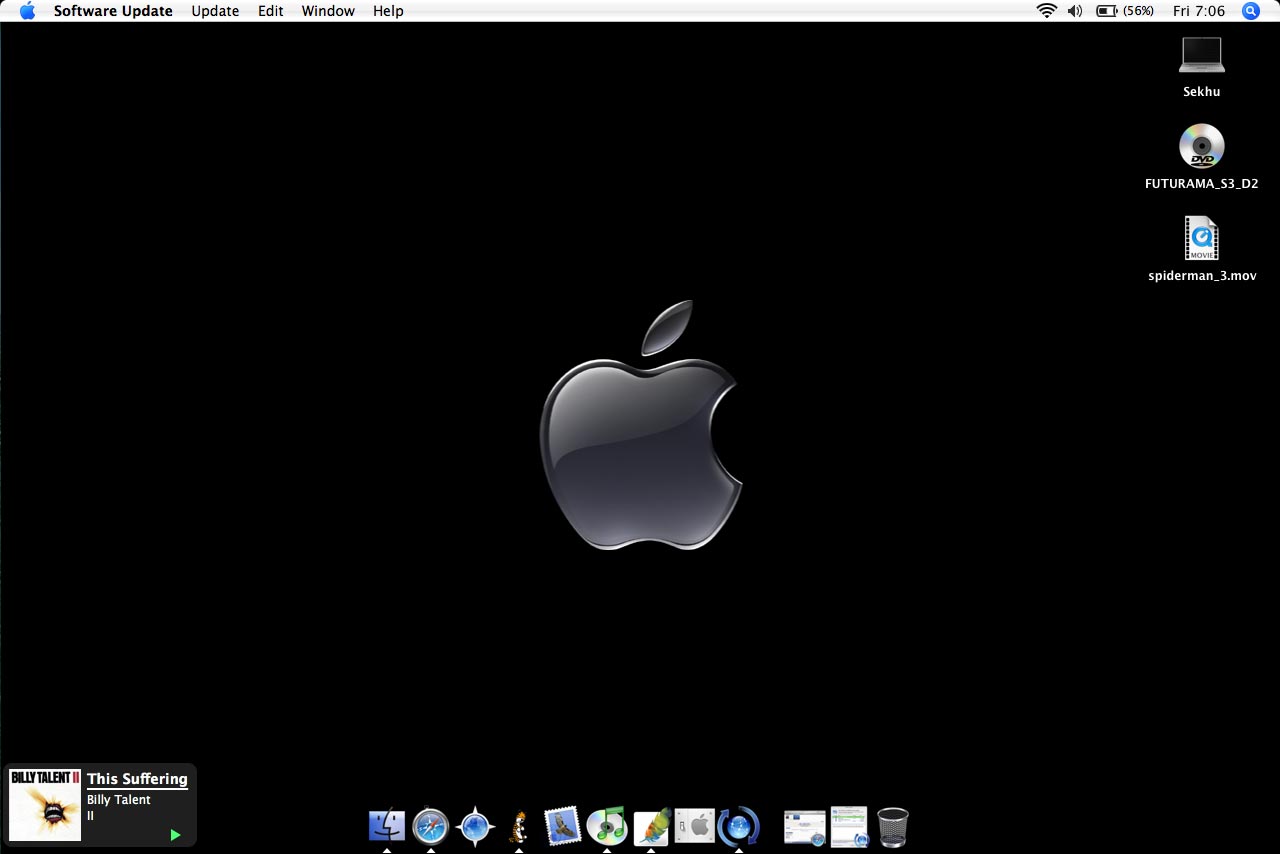
Task: Click the green play button in music widget
Action: point(175,835)
